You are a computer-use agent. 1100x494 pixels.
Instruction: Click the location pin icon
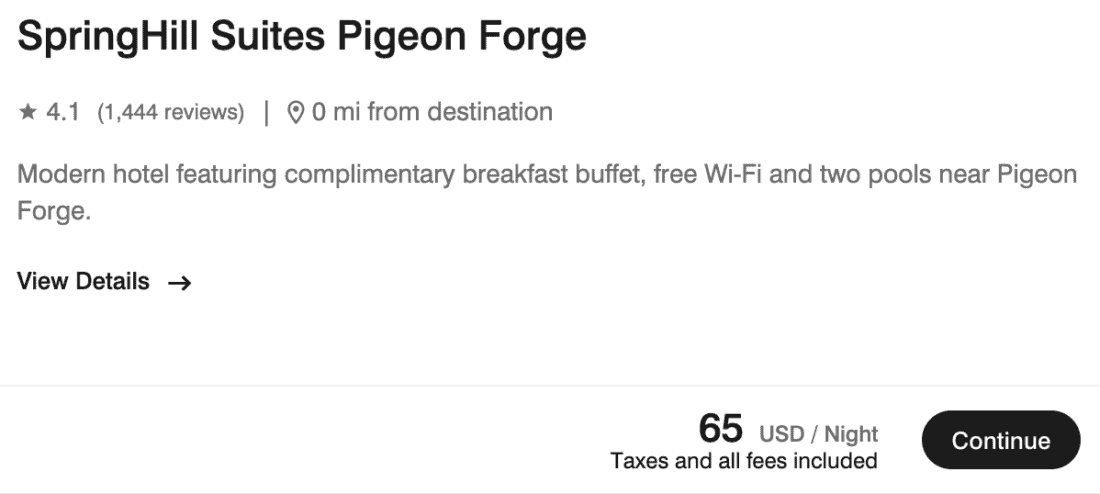295,113
